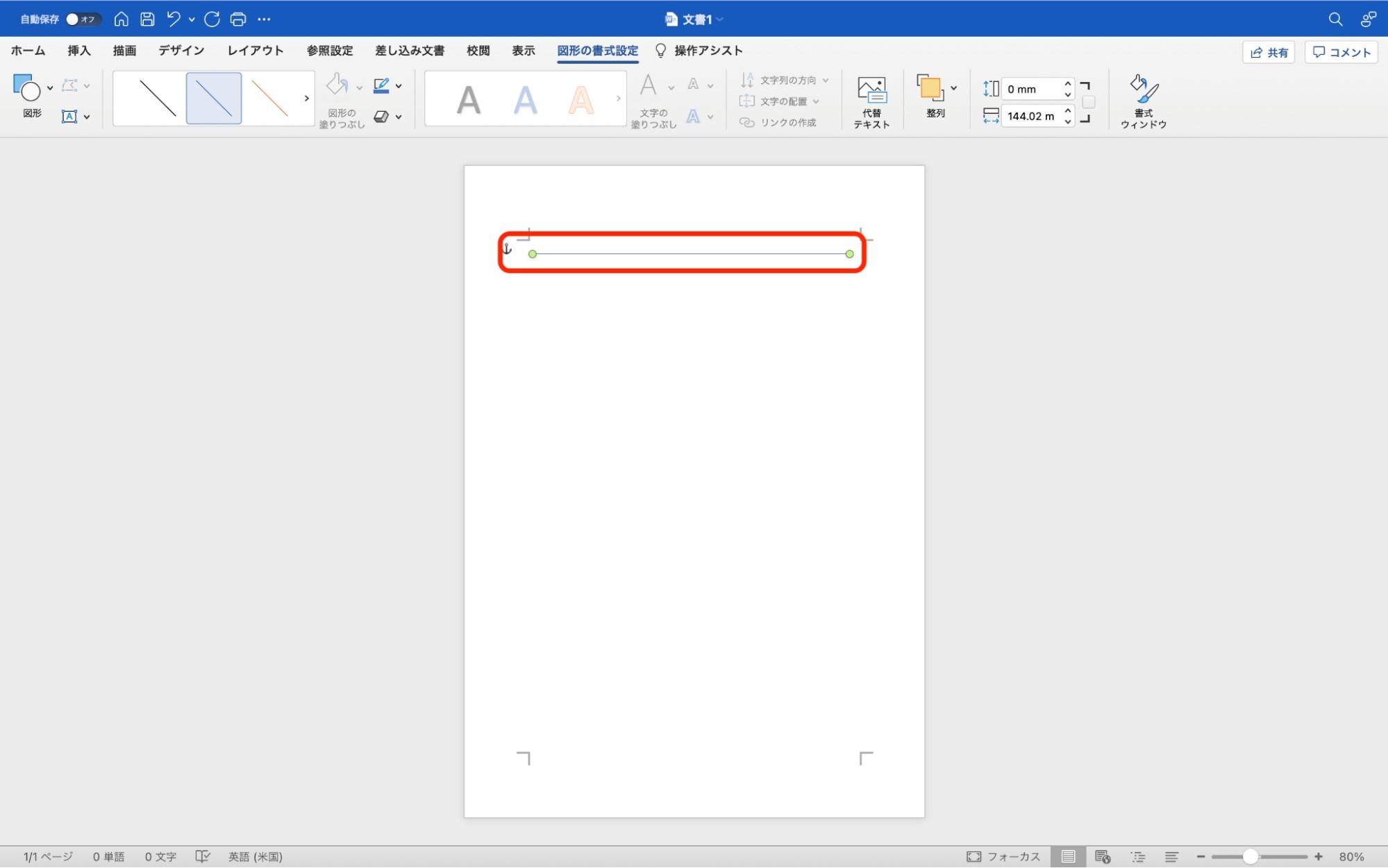Click the text effects glowing A icon
Image resolution: width=1388 pixels, height=868 pixels.
click(693, 116)
